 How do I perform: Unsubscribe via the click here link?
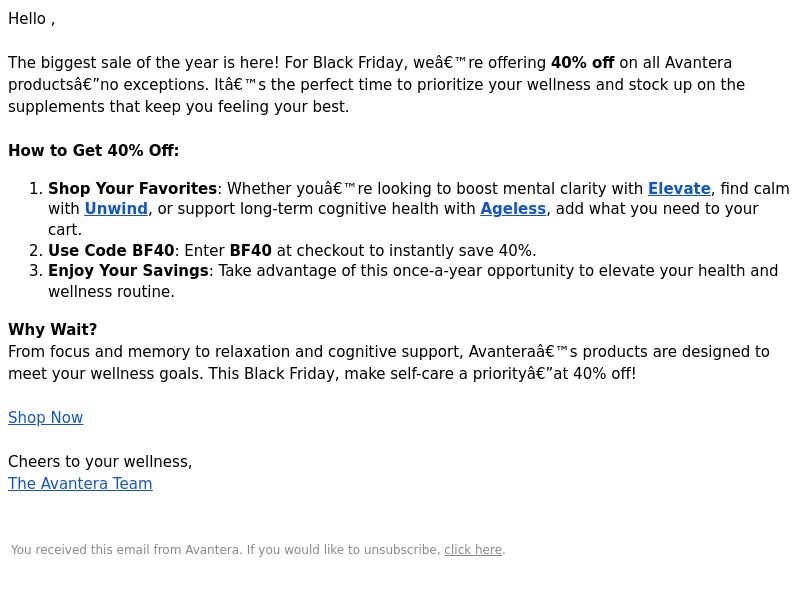(x=473, y=550)
